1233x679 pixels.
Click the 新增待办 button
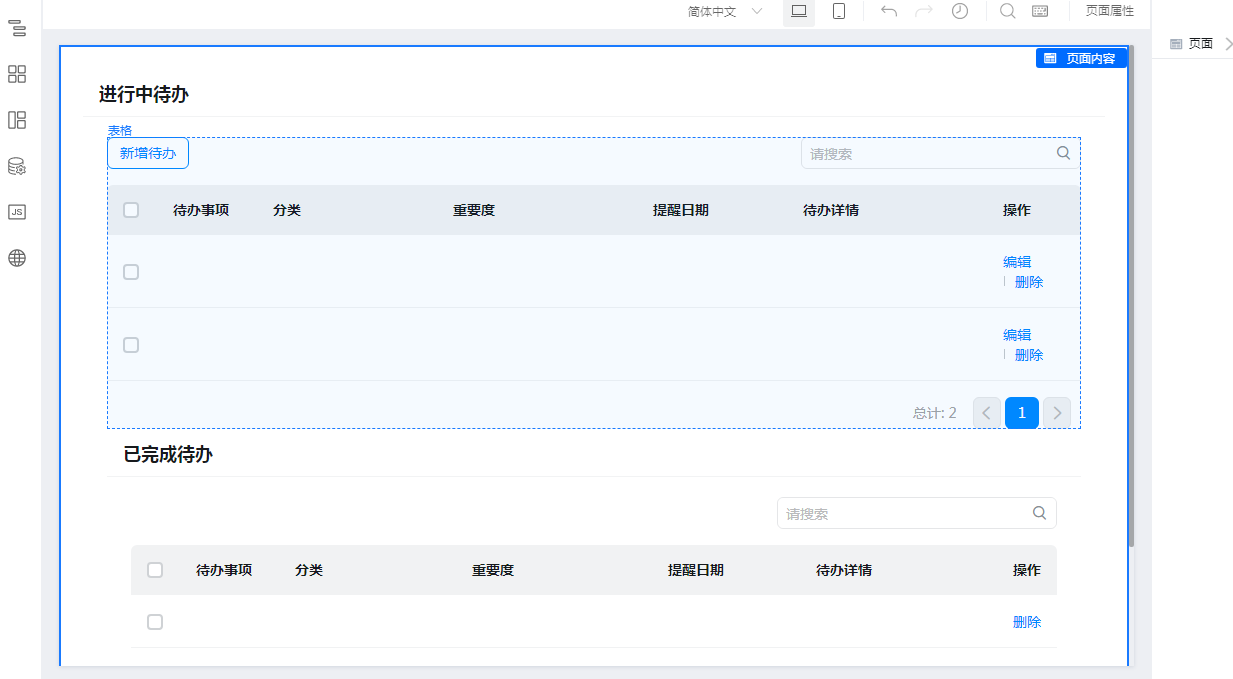pos(148,153)
